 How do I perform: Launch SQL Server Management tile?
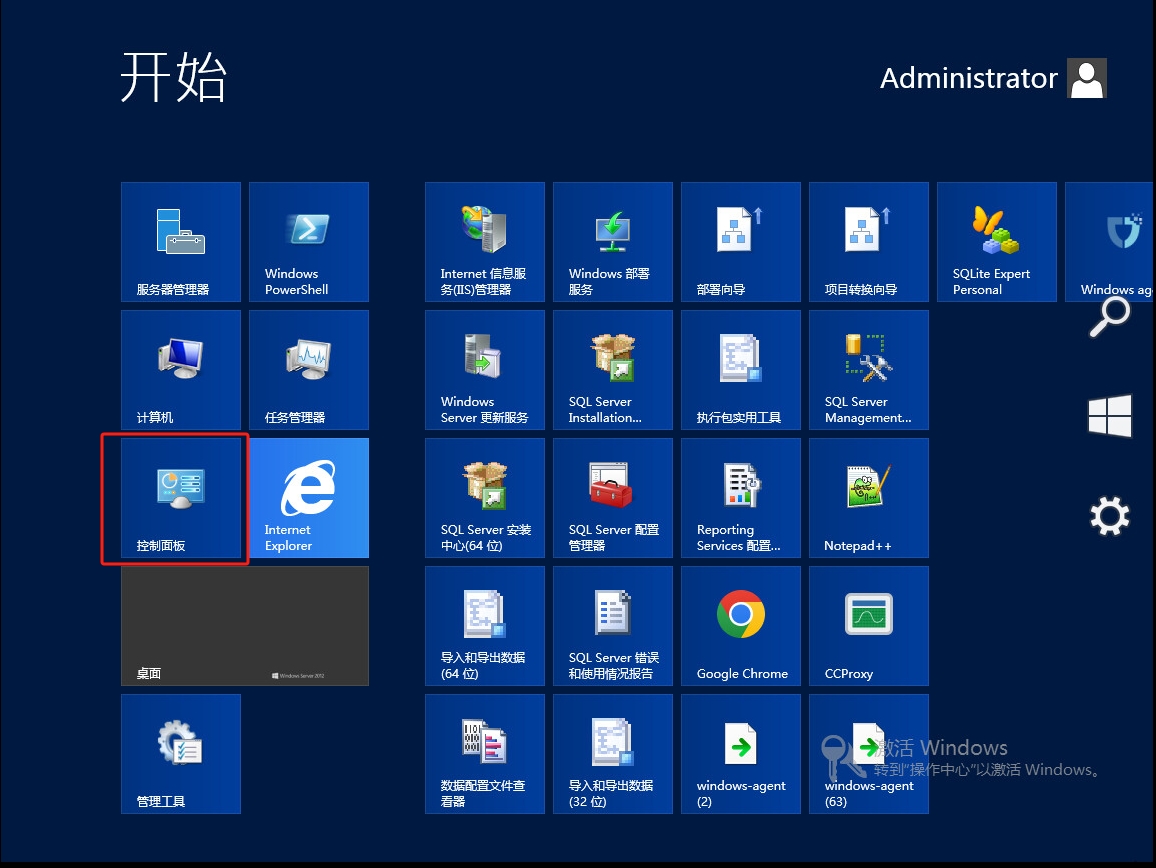(x=868, y=369)
